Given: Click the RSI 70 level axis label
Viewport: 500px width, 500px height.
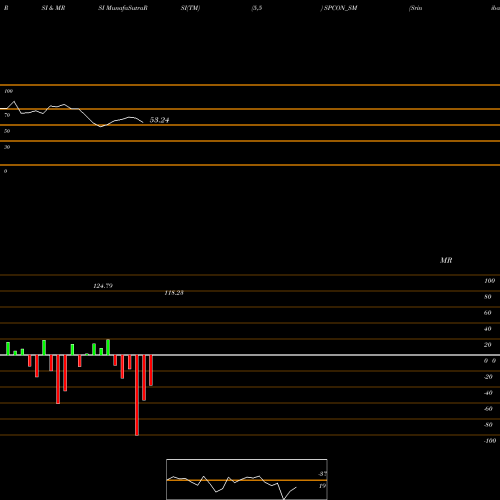Looking at the screenshot, I should 7,115.
